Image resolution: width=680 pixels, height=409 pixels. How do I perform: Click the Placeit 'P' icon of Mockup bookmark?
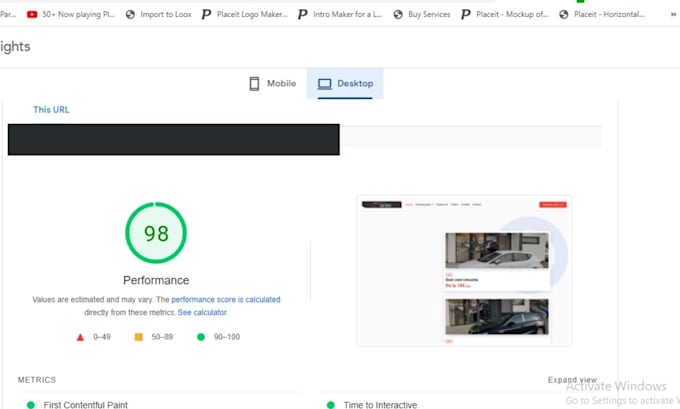(466, 14)
